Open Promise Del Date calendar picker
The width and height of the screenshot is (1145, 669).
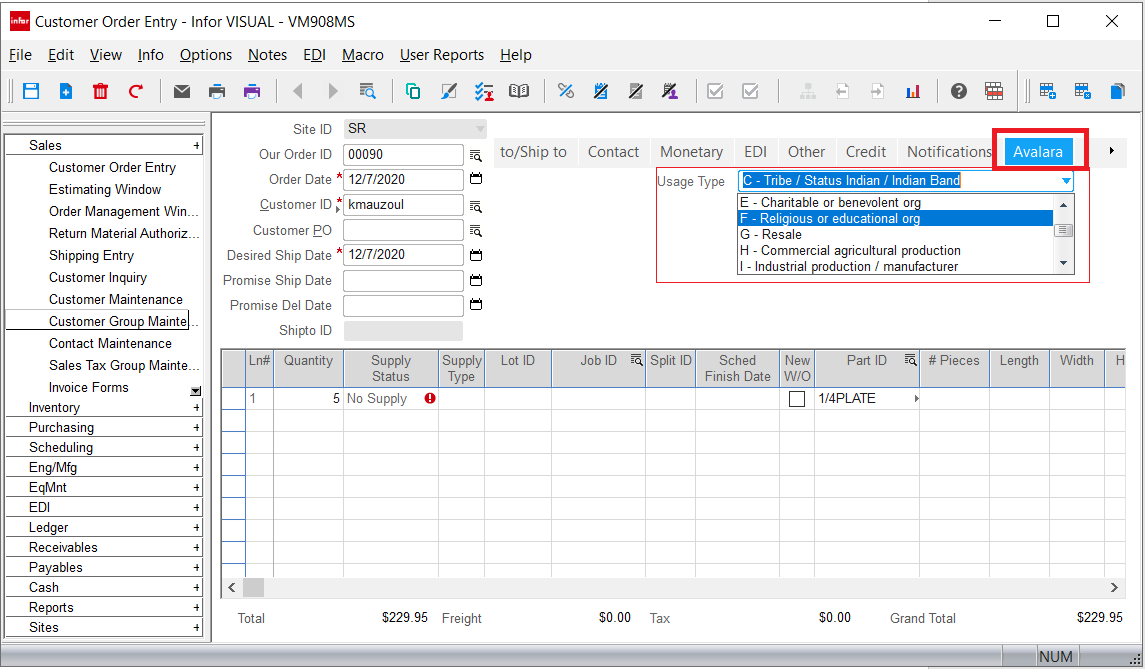475,305
